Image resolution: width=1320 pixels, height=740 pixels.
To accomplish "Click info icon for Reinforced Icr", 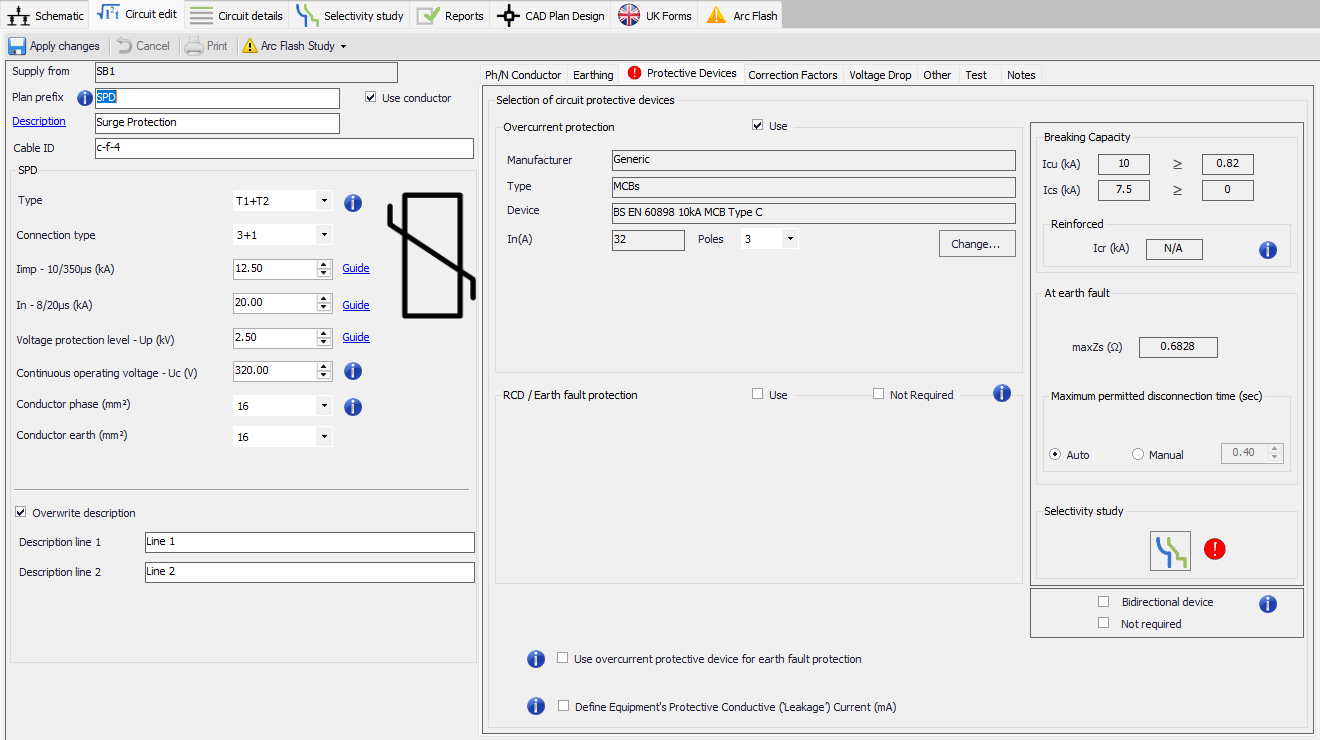I will (x=1268, y=250).
